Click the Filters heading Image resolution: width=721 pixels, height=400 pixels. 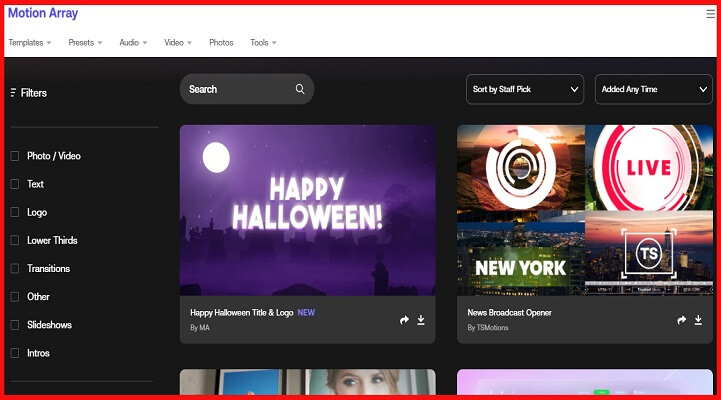coord(34,93)
